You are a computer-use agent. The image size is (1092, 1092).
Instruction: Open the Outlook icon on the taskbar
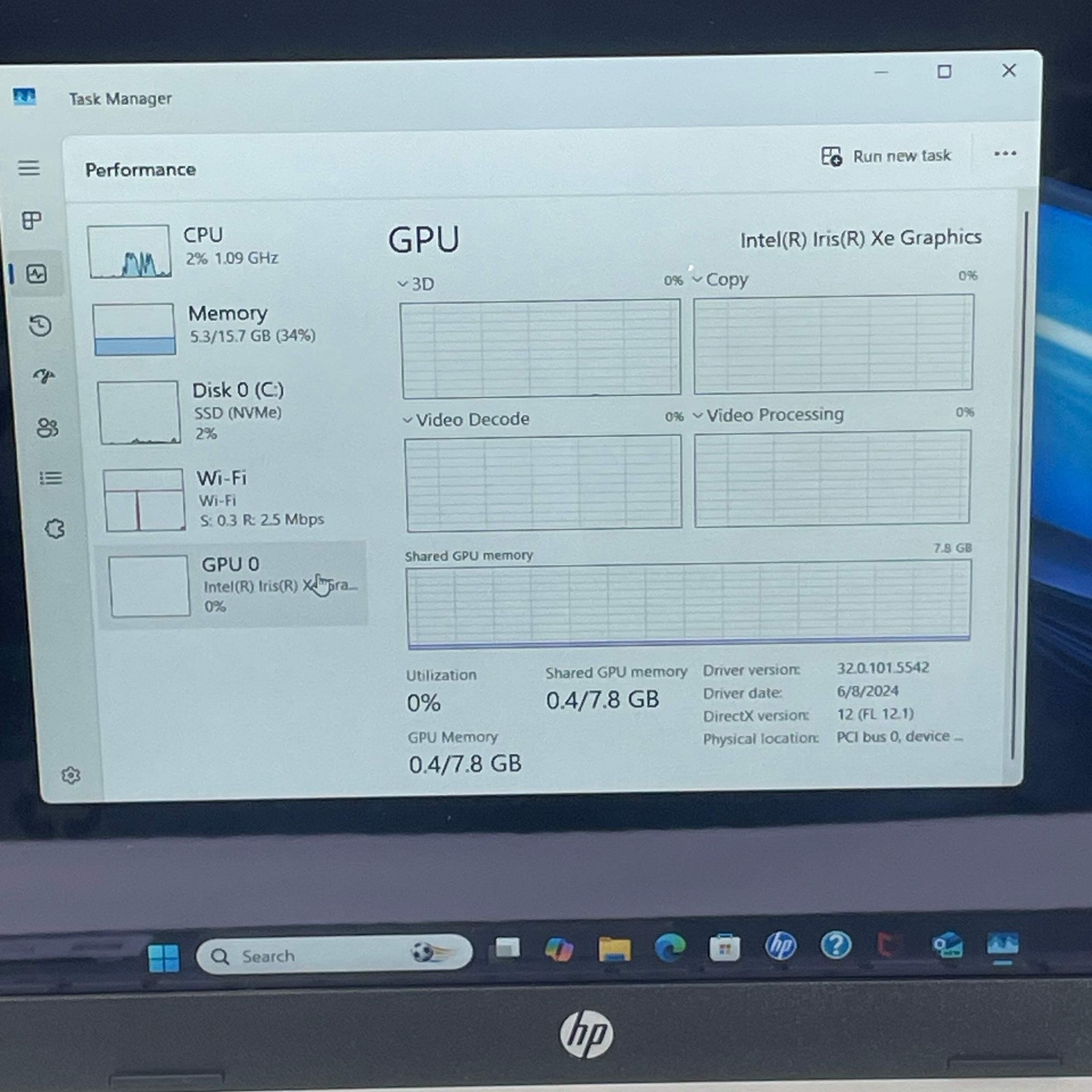(947, 945)
